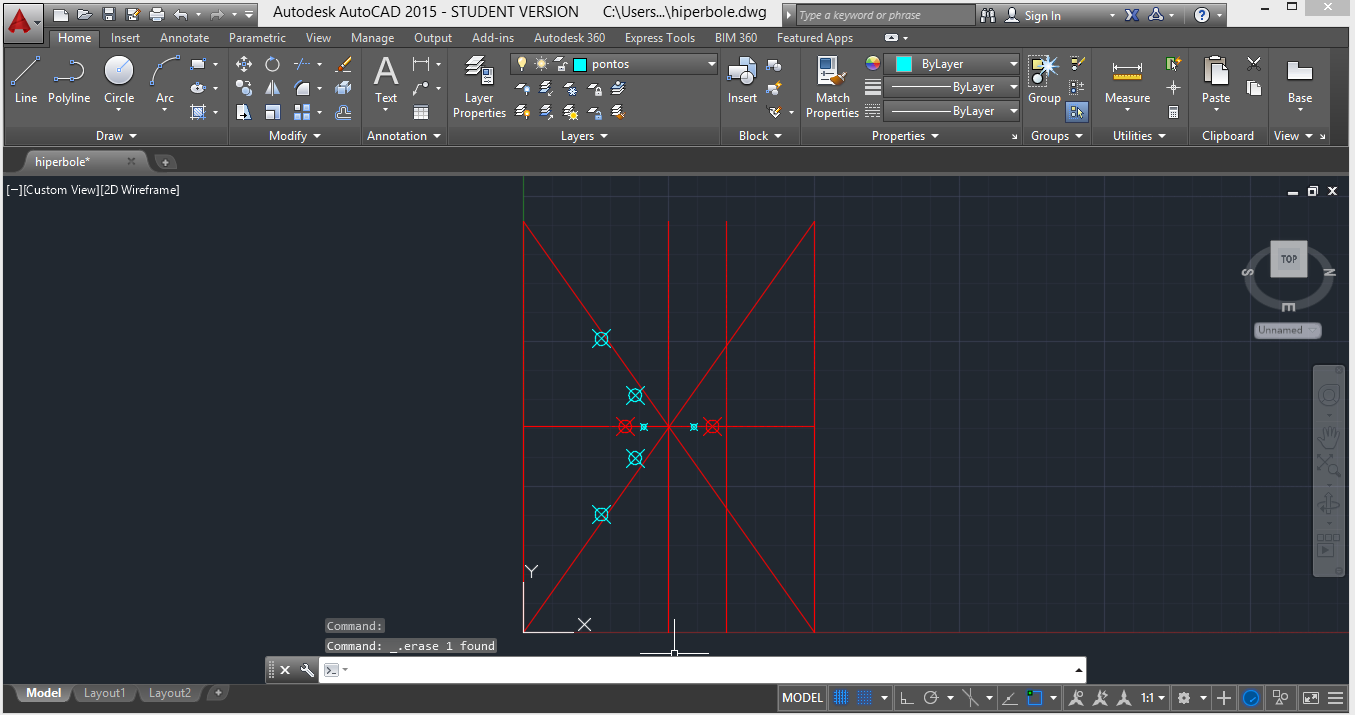Expand the Draw panel
Viewport: 1355px width, 715px height.
117,136
